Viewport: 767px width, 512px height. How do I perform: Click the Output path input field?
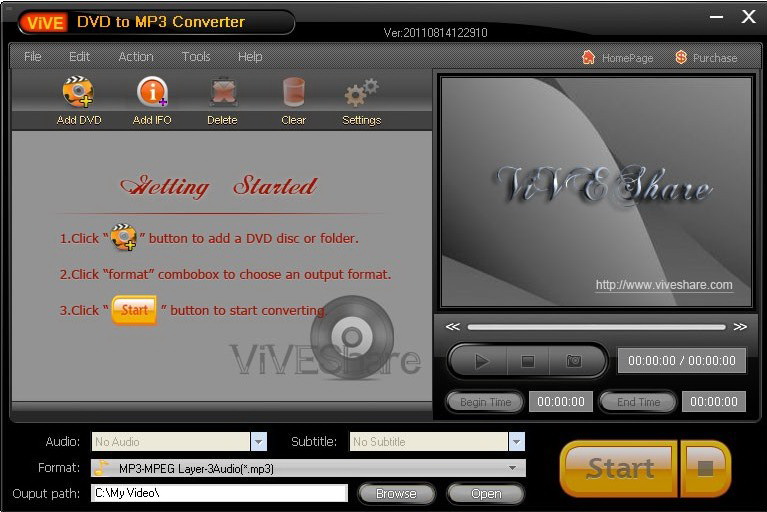(x=219, y=493)
